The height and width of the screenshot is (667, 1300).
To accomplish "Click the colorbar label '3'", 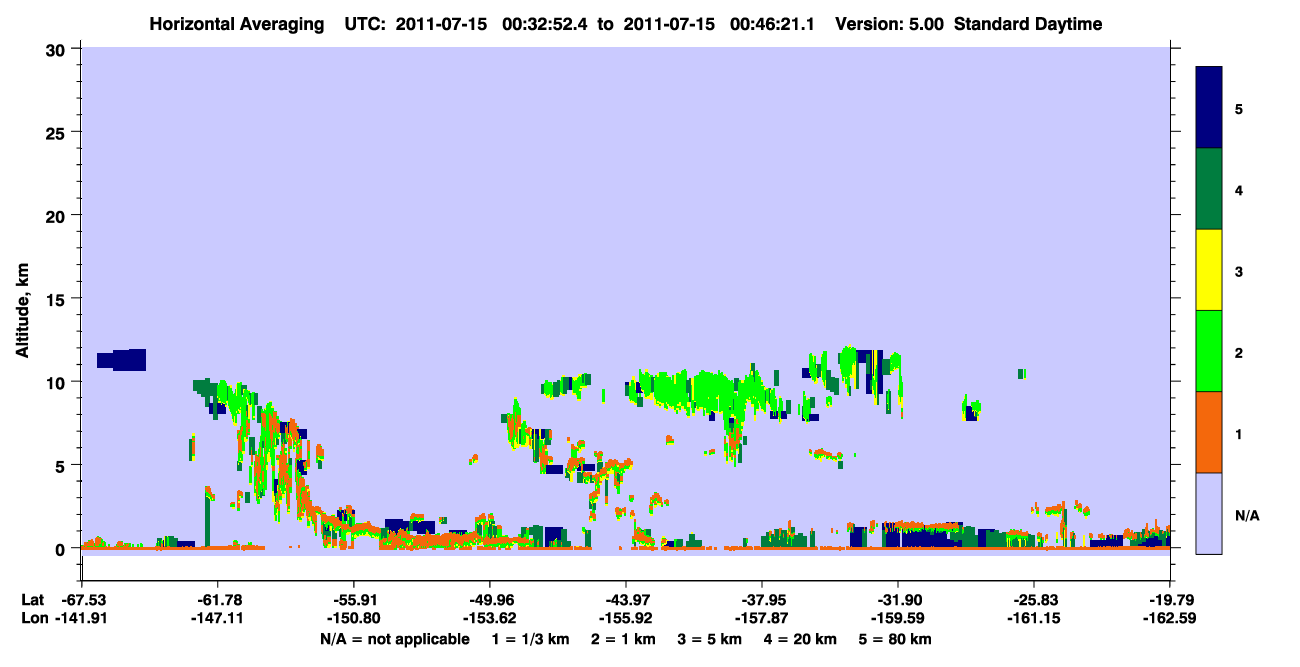I will point(1238,272).
